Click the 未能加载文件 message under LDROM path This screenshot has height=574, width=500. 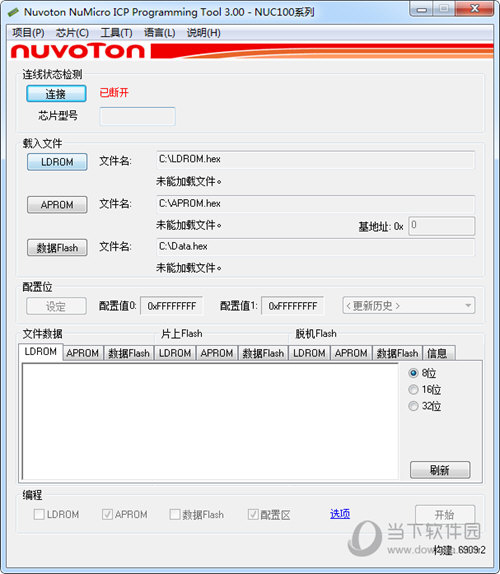click(189, 181)
